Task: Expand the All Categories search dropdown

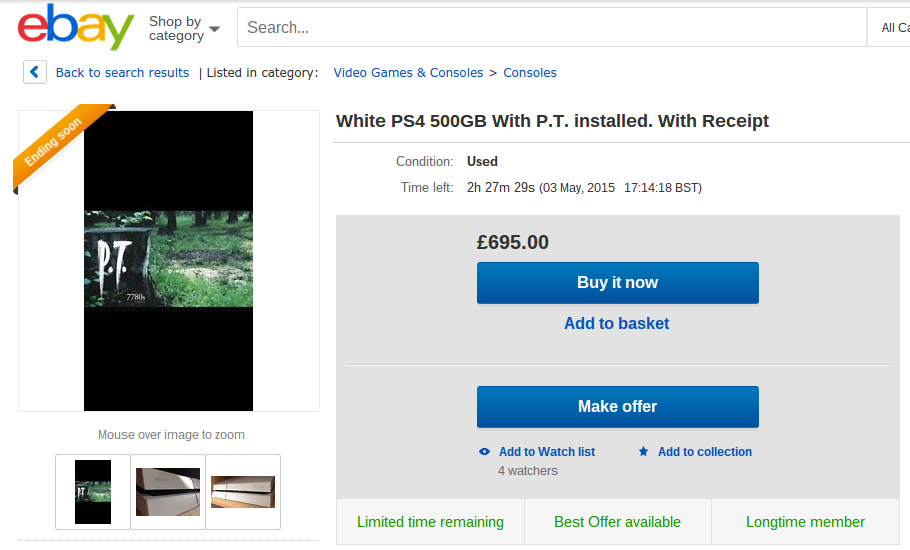Action: [892, 28]
